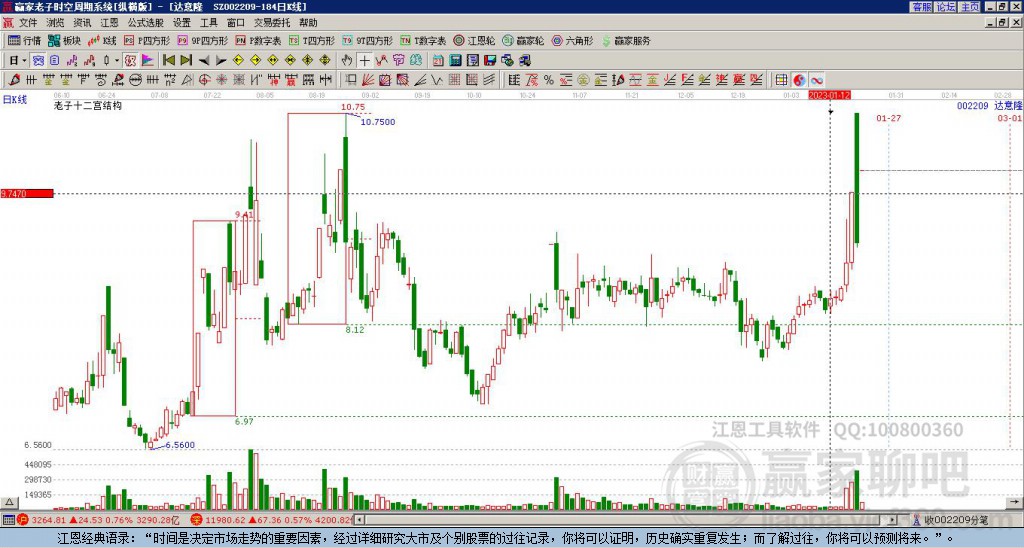Toggle the infinity loop button
This screenshot has width=1024, height=548.
pos(817,80)
